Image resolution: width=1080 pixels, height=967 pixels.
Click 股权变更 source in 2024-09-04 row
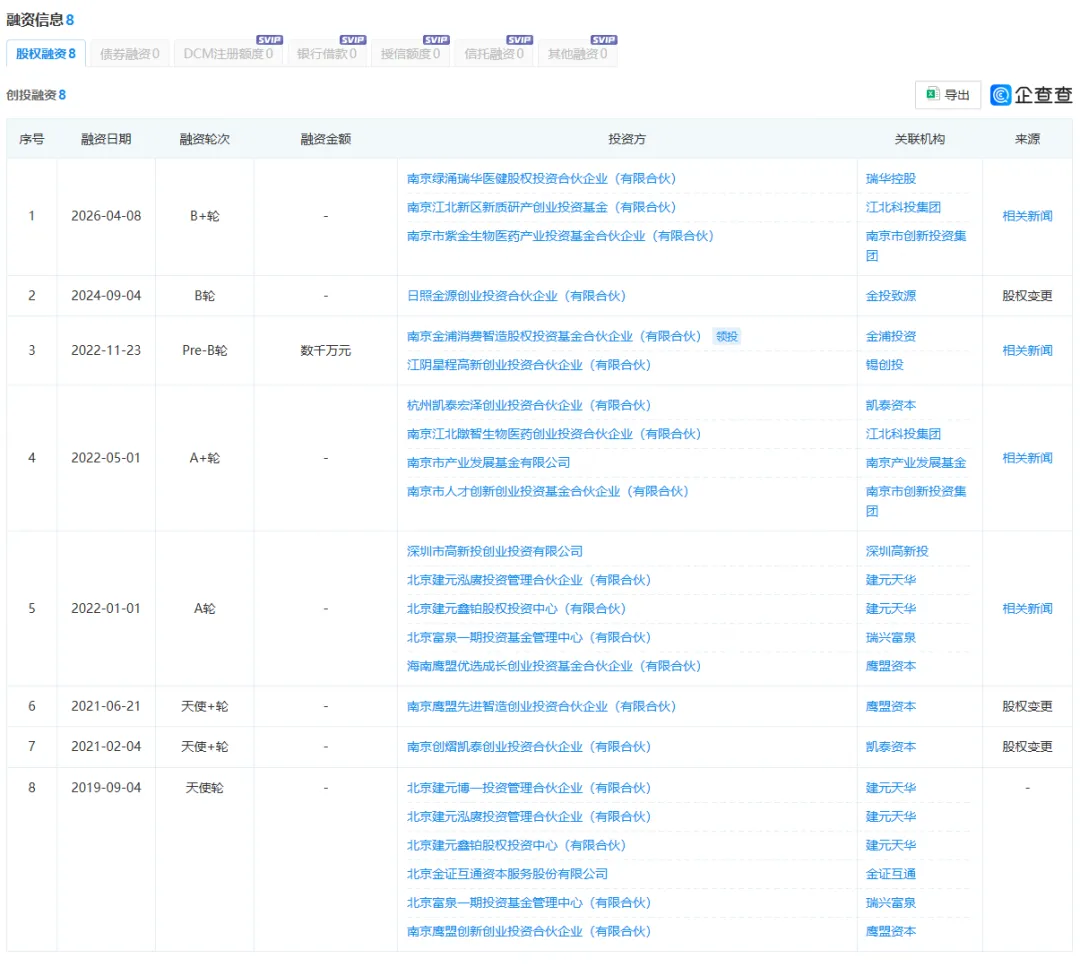pyautogui.click(x=1027, y=296)
